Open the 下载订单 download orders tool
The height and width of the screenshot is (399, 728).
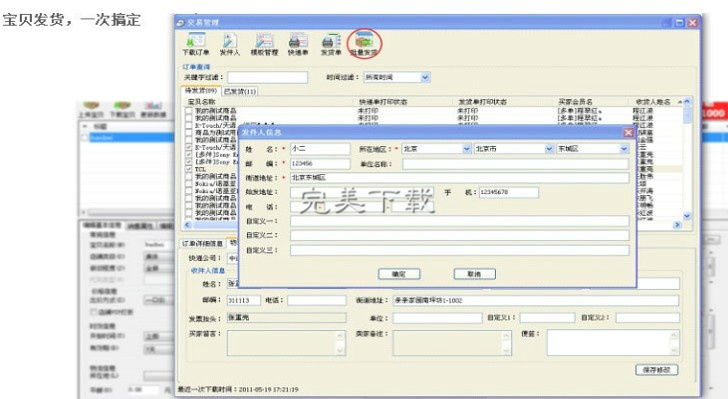pyautogui.click(x=195, y=44)
